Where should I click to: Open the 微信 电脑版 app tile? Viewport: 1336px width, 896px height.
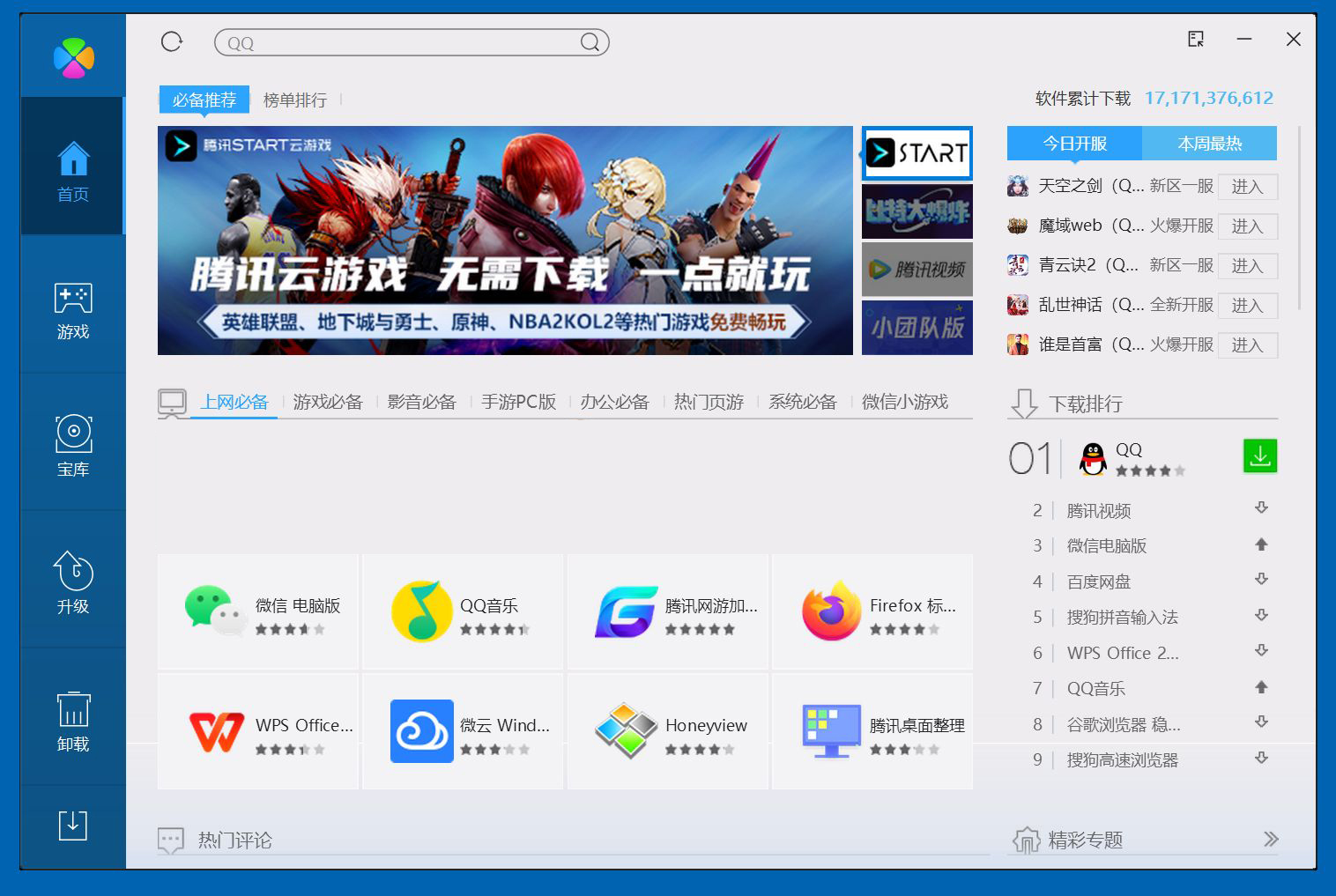[x=258, y=611]
